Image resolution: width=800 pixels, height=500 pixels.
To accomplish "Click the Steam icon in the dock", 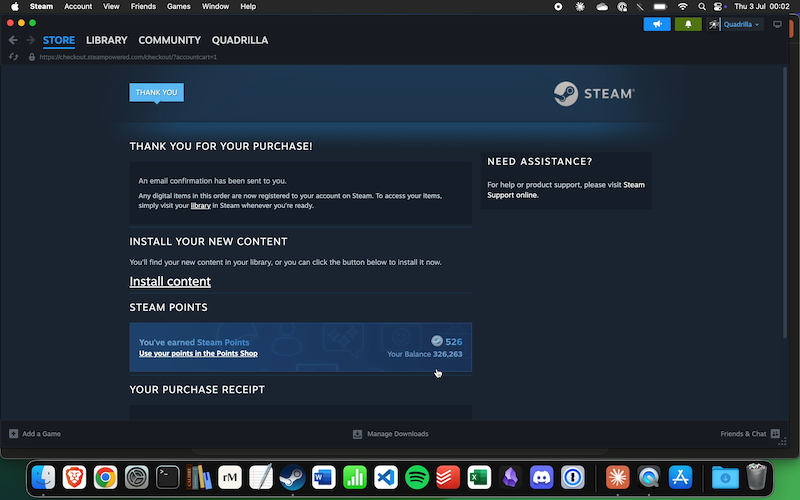I will click(292, 478).
